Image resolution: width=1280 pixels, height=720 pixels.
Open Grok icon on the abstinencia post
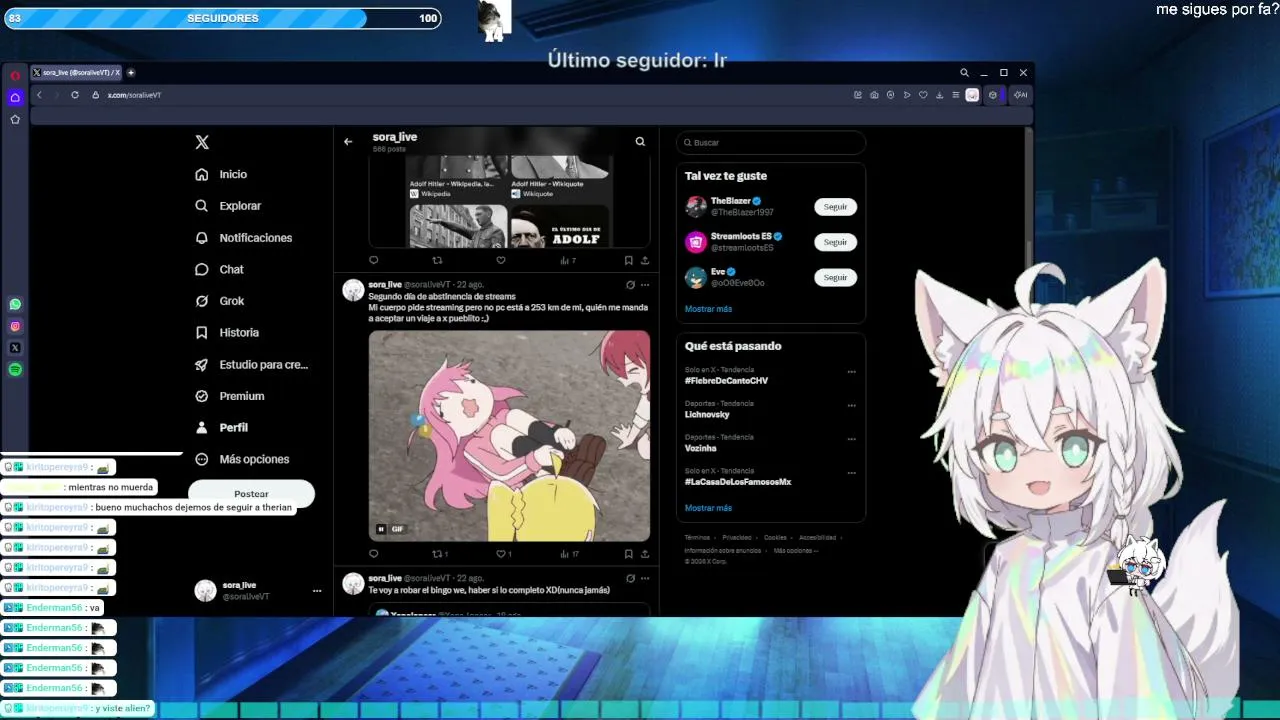630,285
